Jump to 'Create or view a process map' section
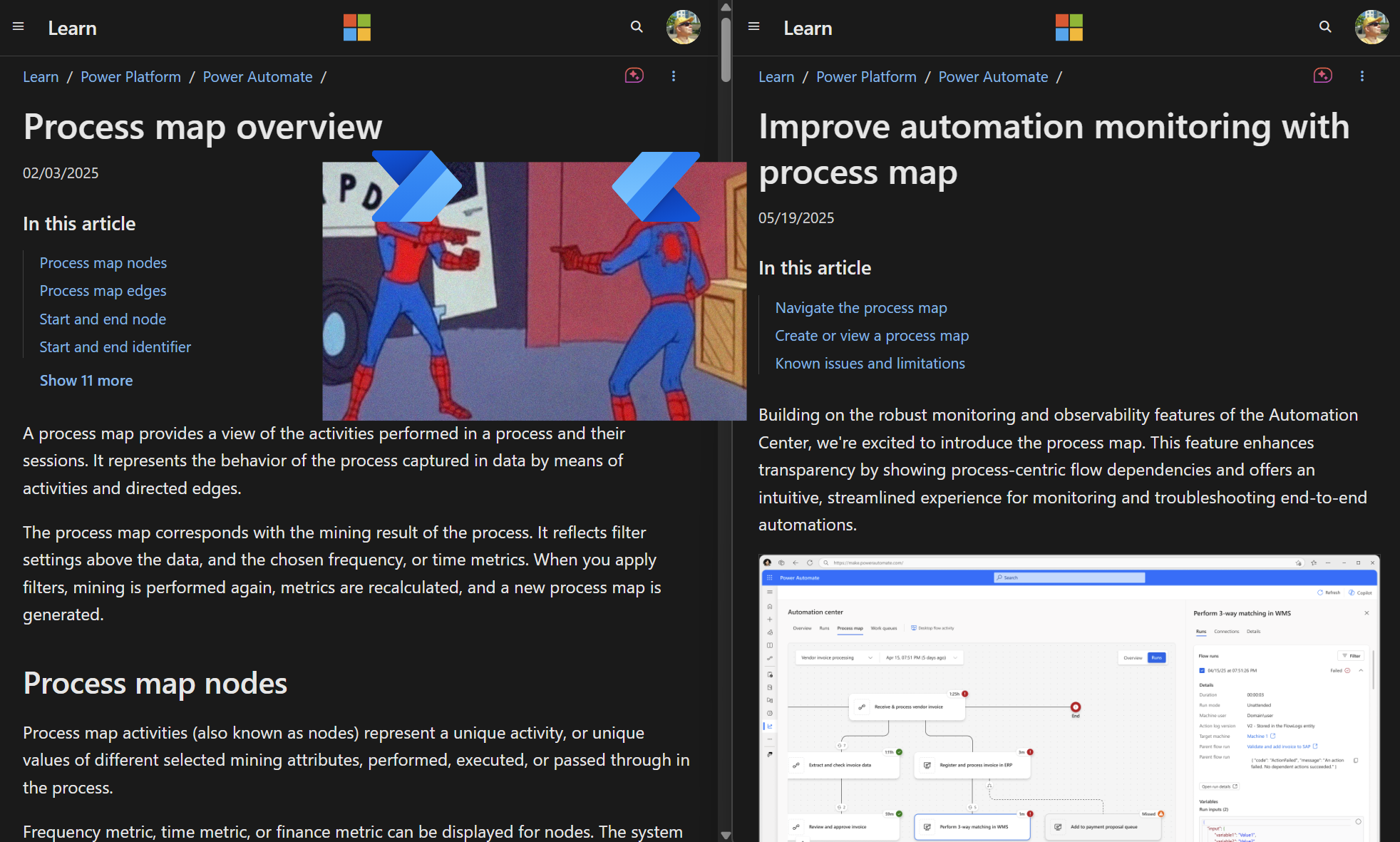The height and width of the screenshot is (842, 1400). pos(872,336)
